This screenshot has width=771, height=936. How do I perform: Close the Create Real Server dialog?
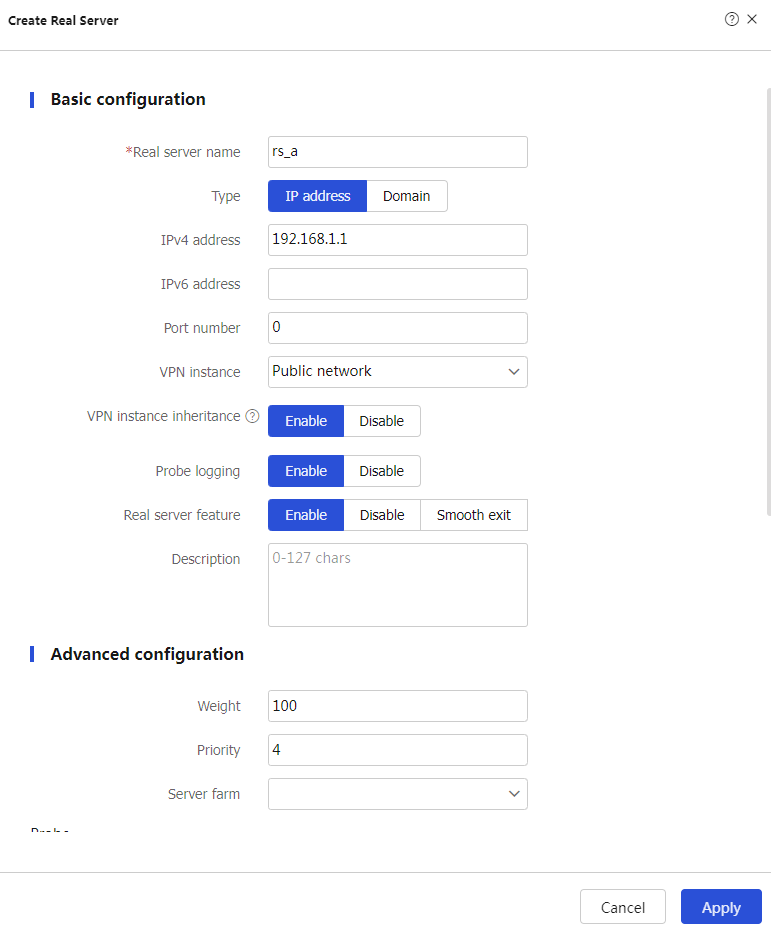752,20
